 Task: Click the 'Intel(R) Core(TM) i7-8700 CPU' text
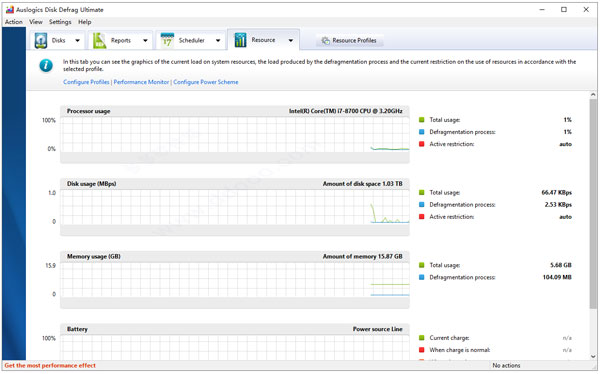tap(346, 111)
